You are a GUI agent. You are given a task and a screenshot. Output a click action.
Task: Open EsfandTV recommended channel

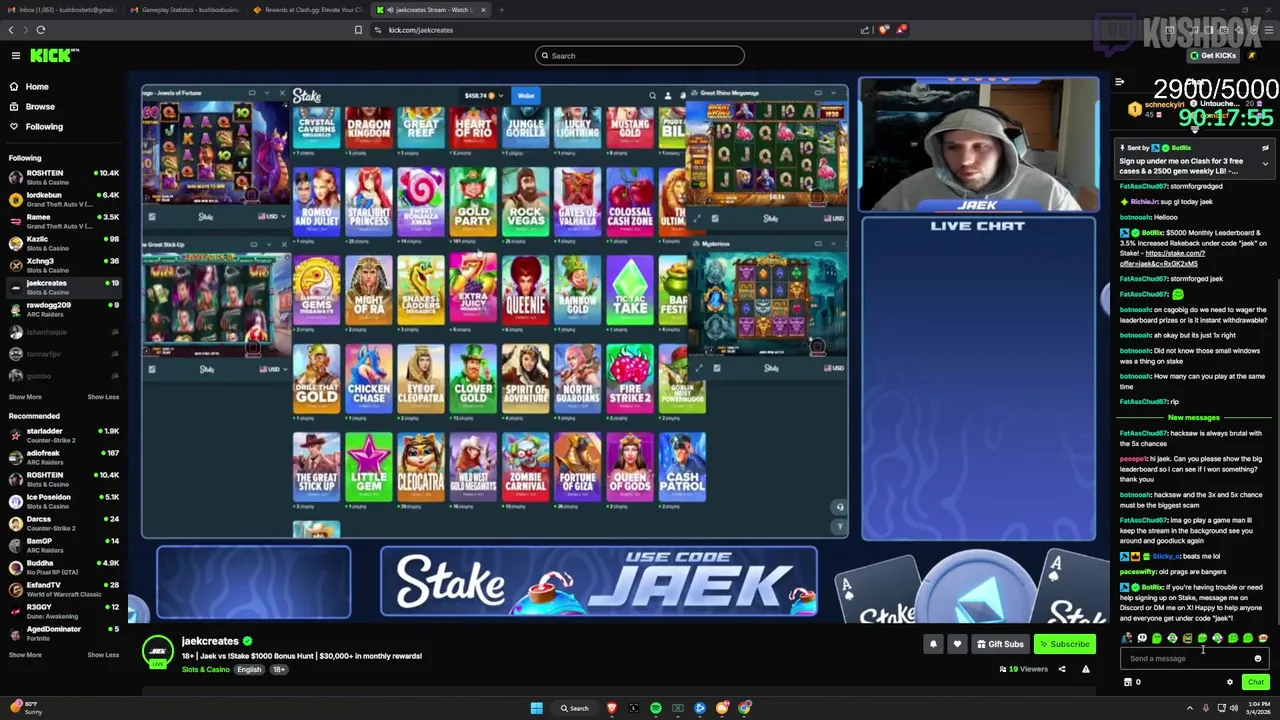click(x=64, y=589)
